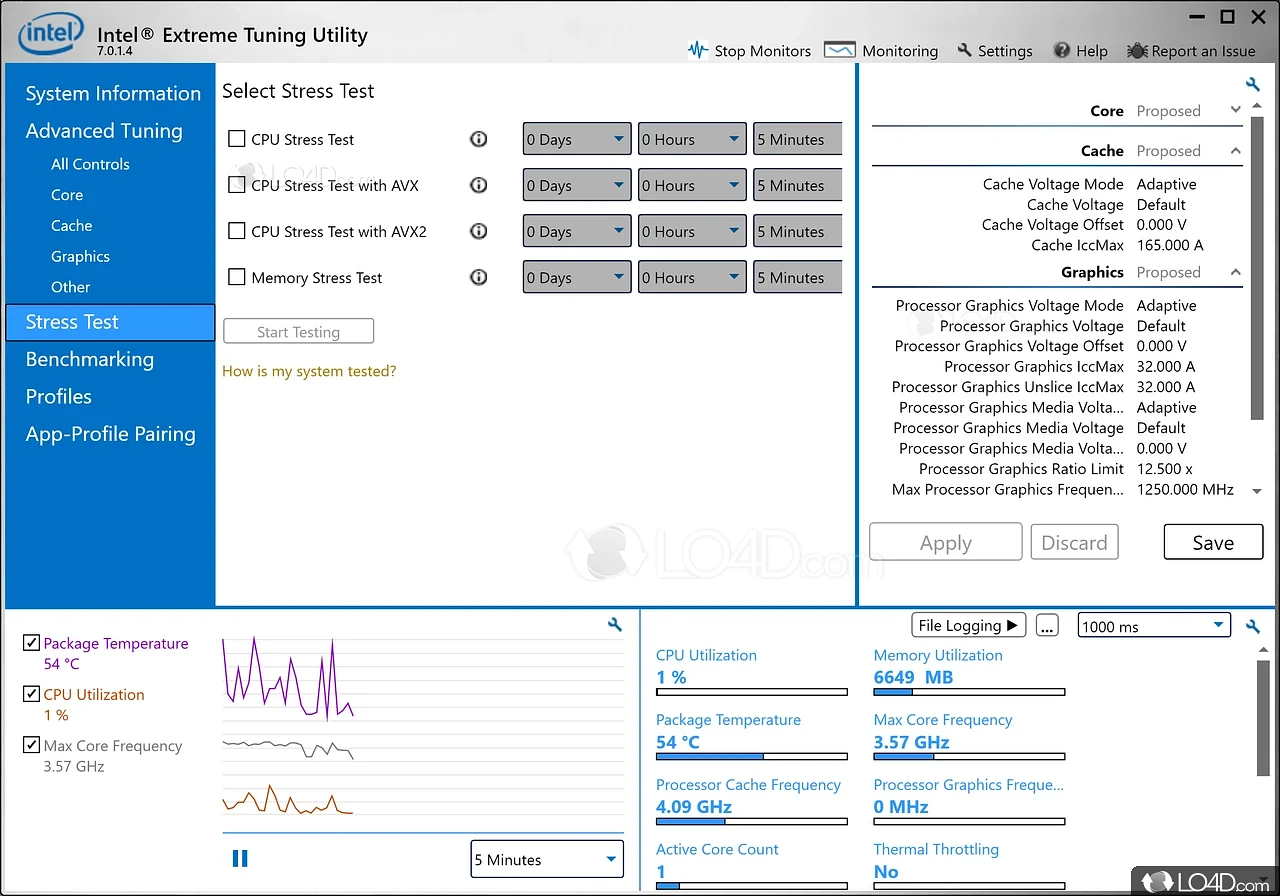Click the Report an Issue bug icon

click(1135, 50)
